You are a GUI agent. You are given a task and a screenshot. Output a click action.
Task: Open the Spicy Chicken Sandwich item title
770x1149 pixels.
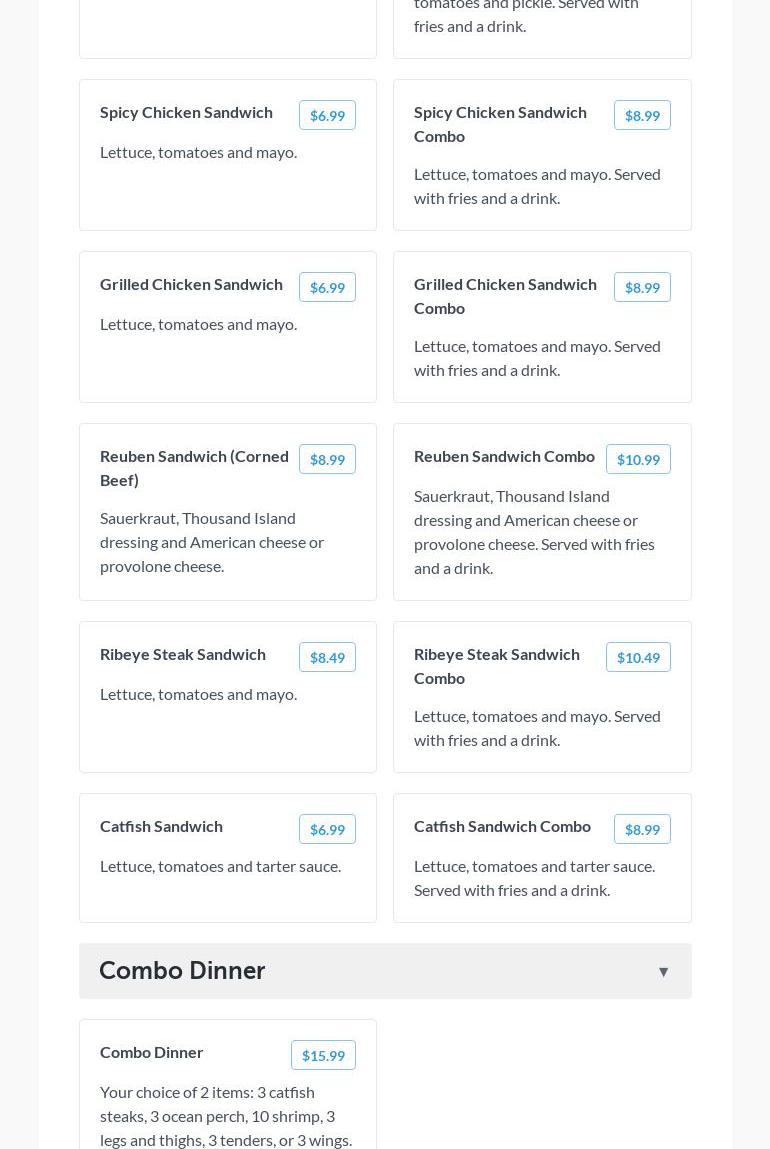[x=186, y=112]
